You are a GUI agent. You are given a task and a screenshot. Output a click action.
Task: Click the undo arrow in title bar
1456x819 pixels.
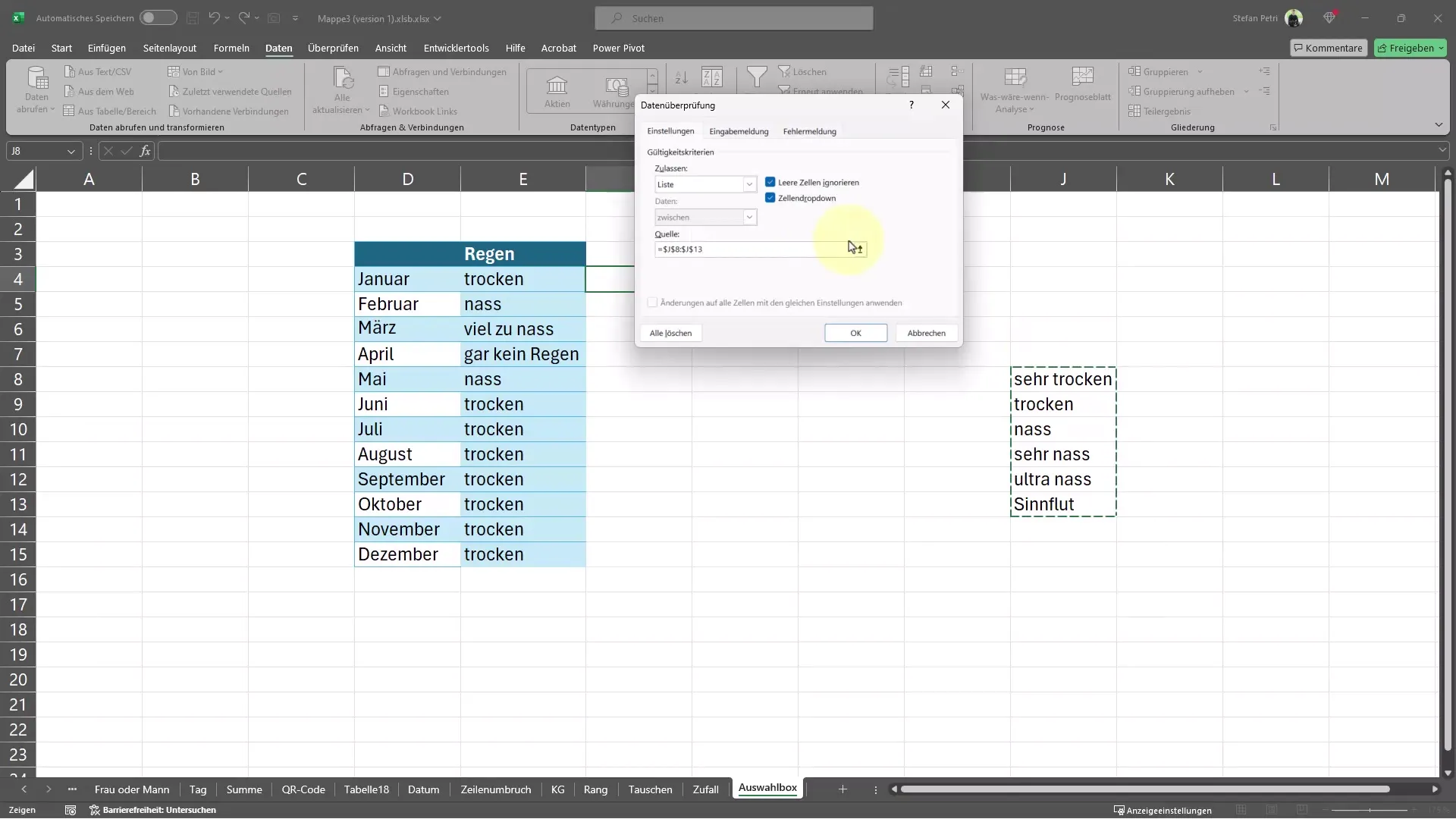coord(214,17)
